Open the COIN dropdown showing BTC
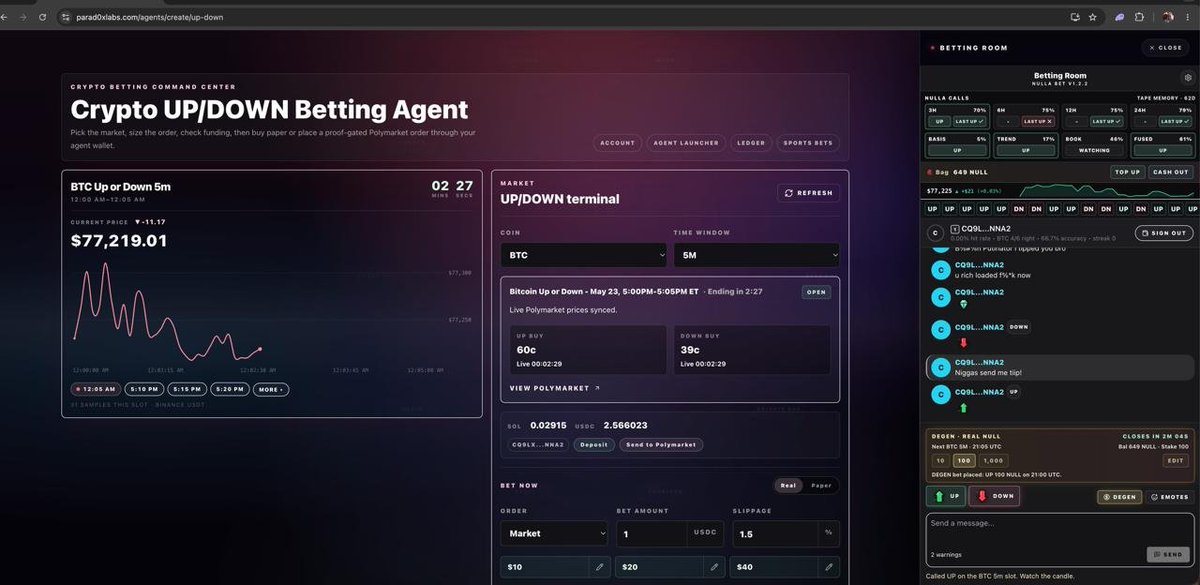 [583, 255]
